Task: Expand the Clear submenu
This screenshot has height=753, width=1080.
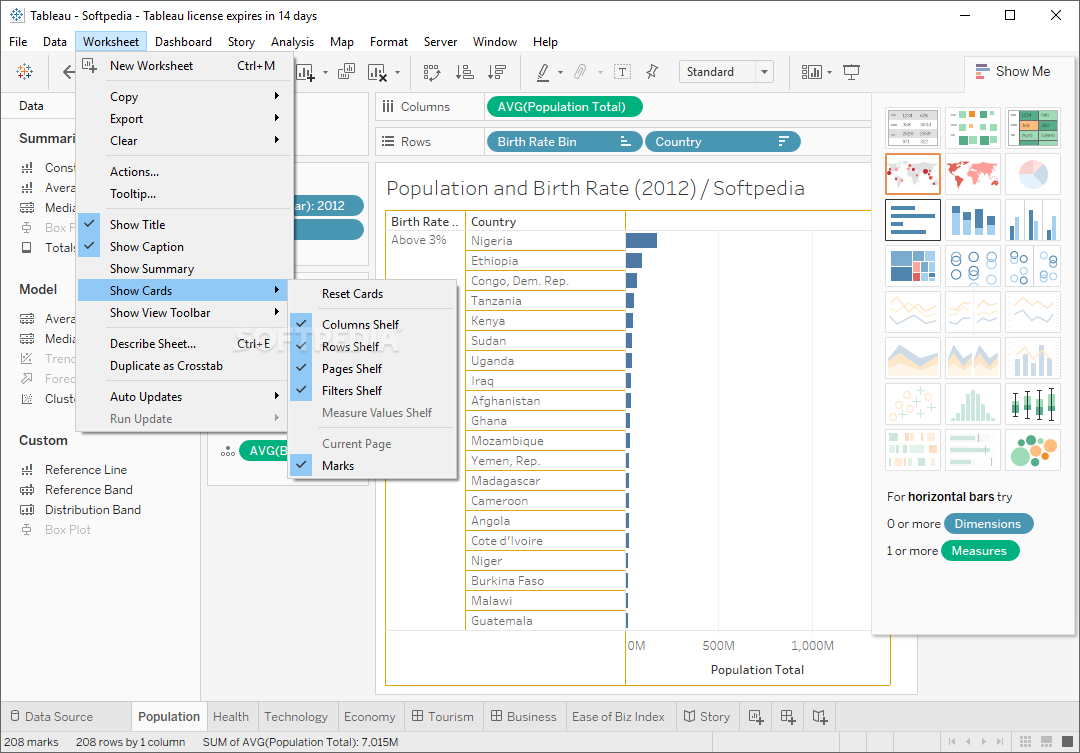Action: point(182,141)
